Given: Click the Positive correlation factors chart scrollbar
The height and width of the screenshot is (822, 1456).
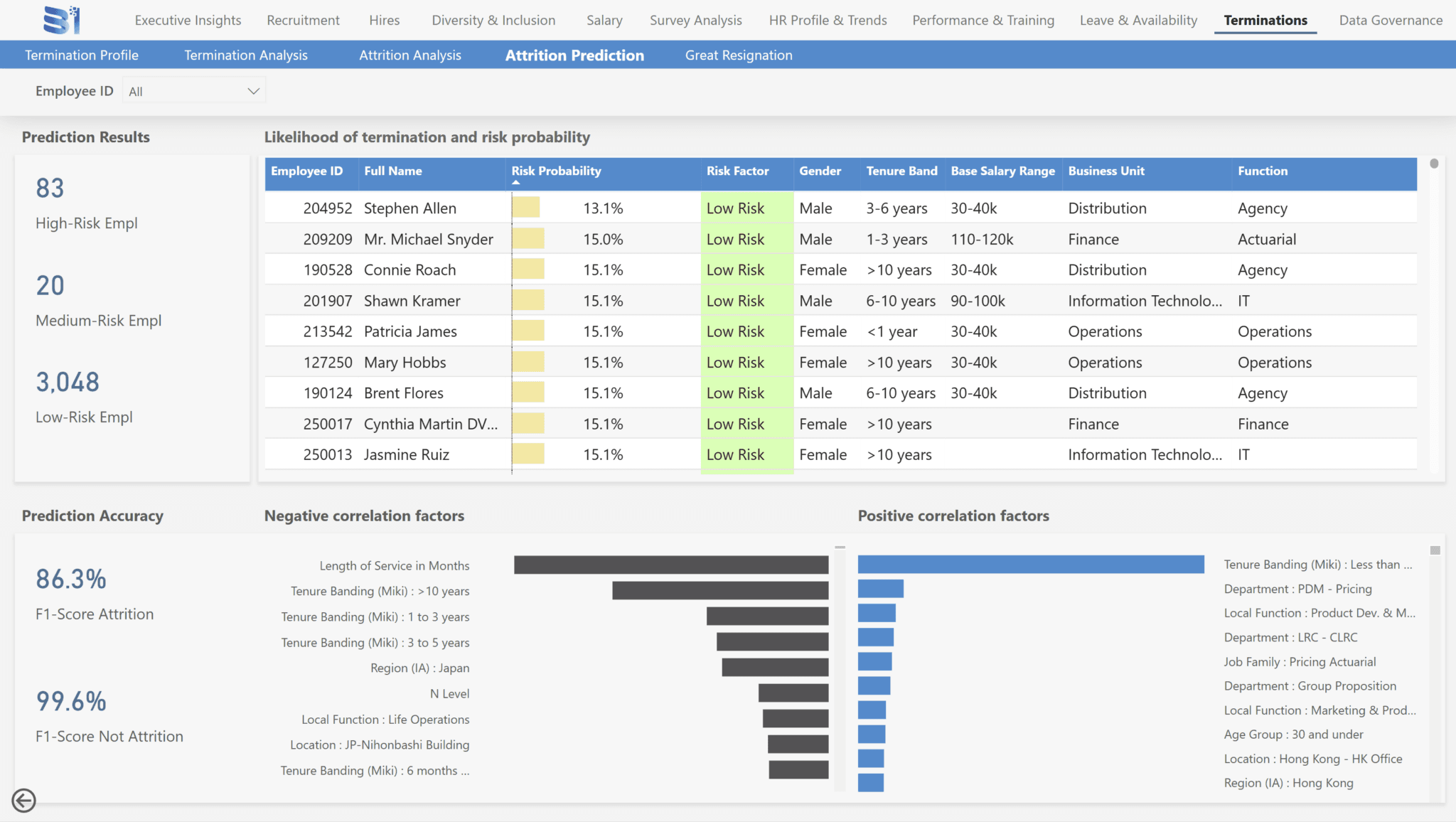Looking at the screenshot, I should coord(1435,550).
